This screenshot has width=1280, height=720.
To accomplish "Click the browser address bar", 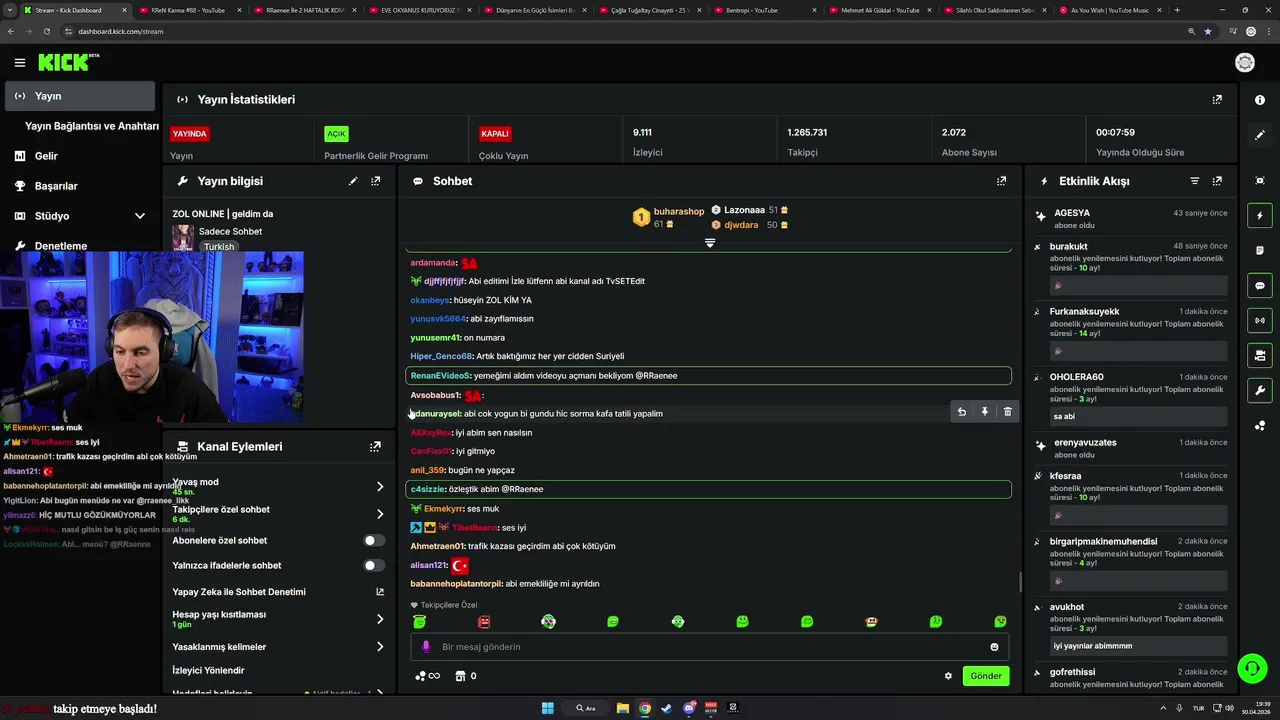I will (620, 31).
